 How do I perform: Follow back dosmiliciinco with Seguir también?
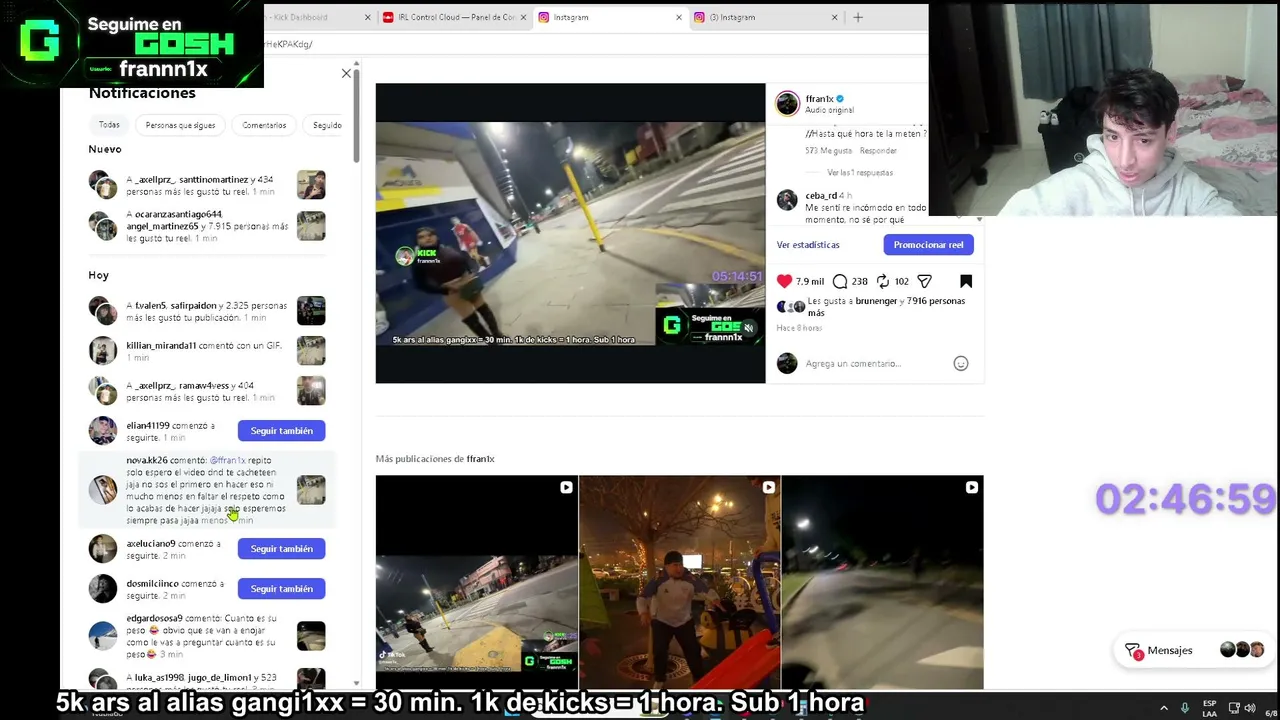pos(282,589)
